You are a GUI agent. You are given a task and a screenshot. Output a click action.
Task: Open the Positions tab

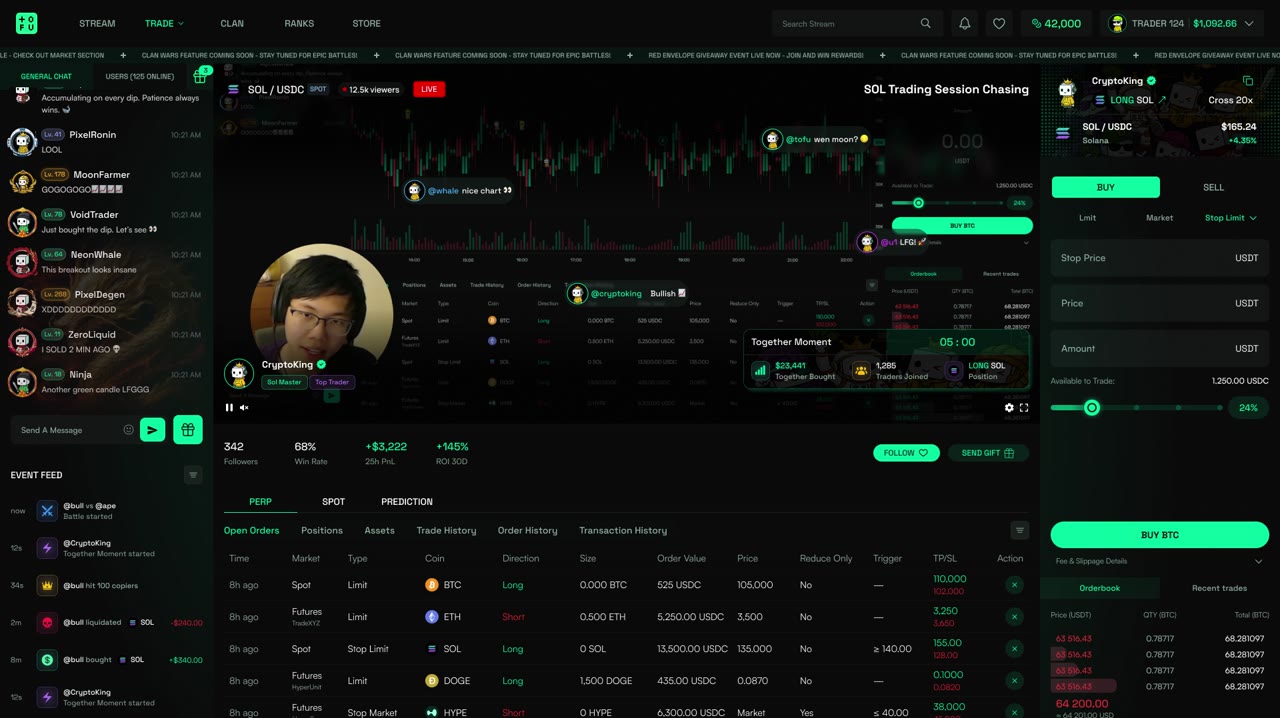point(322,530)
